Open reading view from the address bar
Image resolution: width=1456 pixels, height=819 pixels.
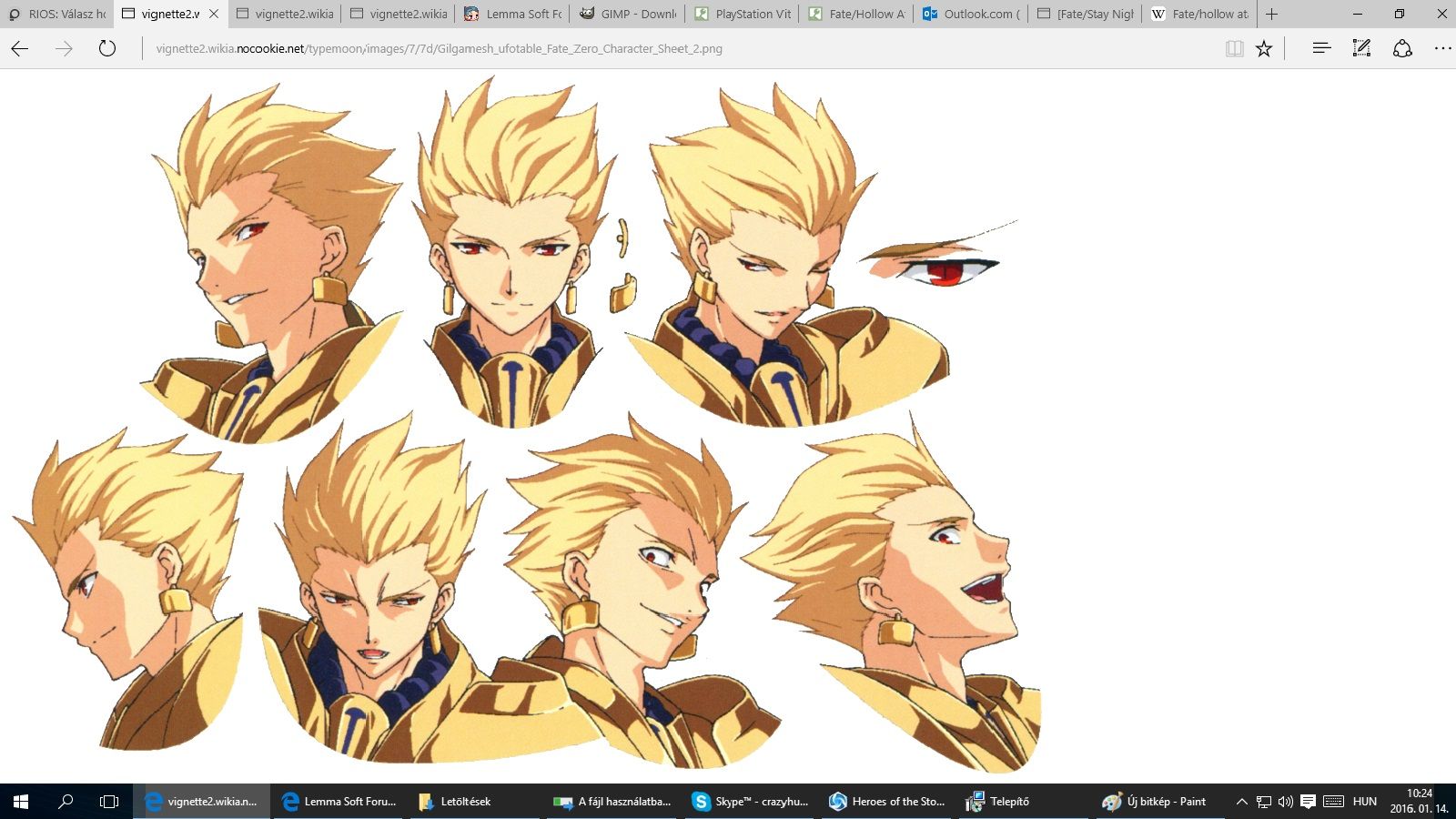pos(1235,48)
